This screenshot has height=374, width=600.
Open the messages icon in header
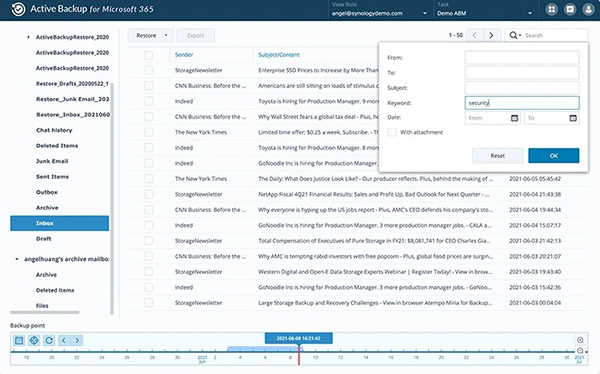570,10
